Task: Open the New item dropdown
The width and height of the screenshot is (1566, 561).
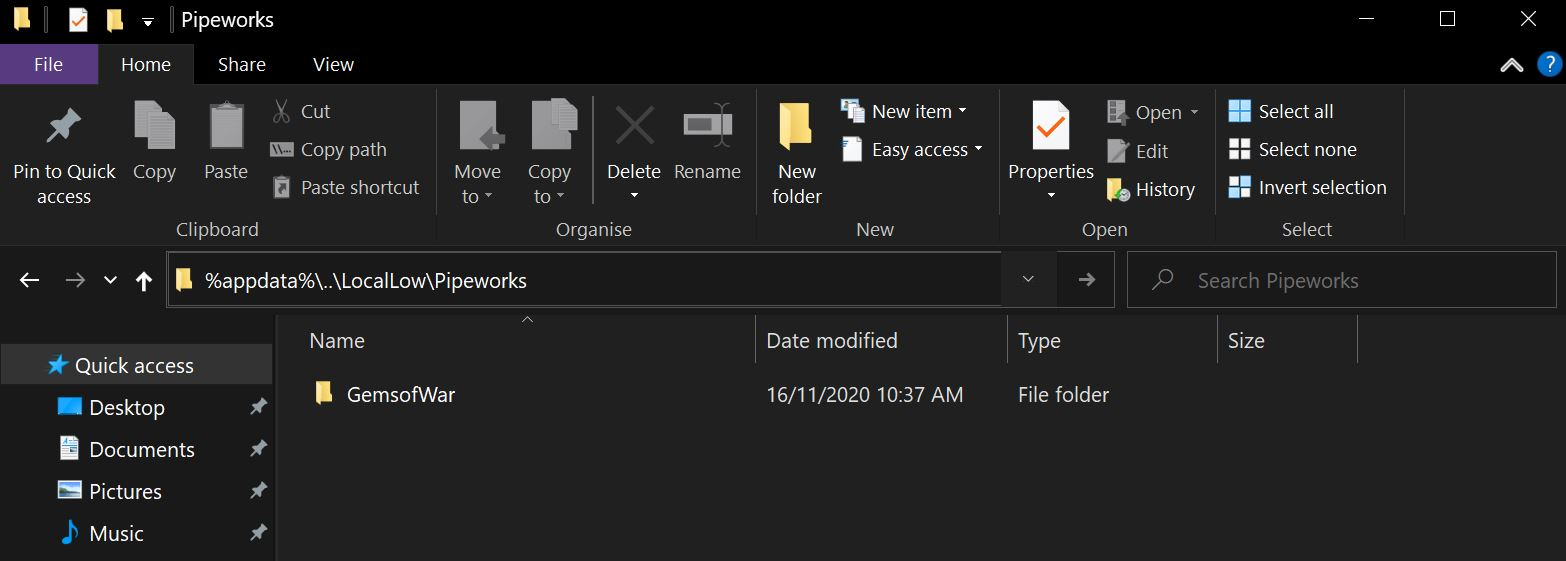Action: click(x=904, y=111)
